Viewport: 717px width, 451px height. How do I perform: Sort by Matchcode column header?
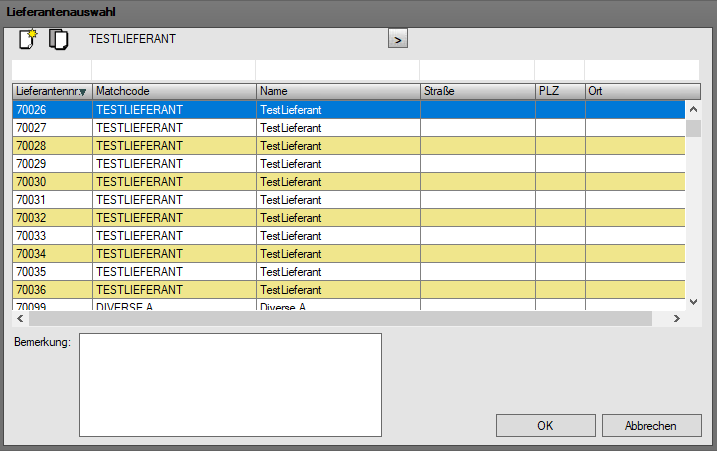[173, 91]
